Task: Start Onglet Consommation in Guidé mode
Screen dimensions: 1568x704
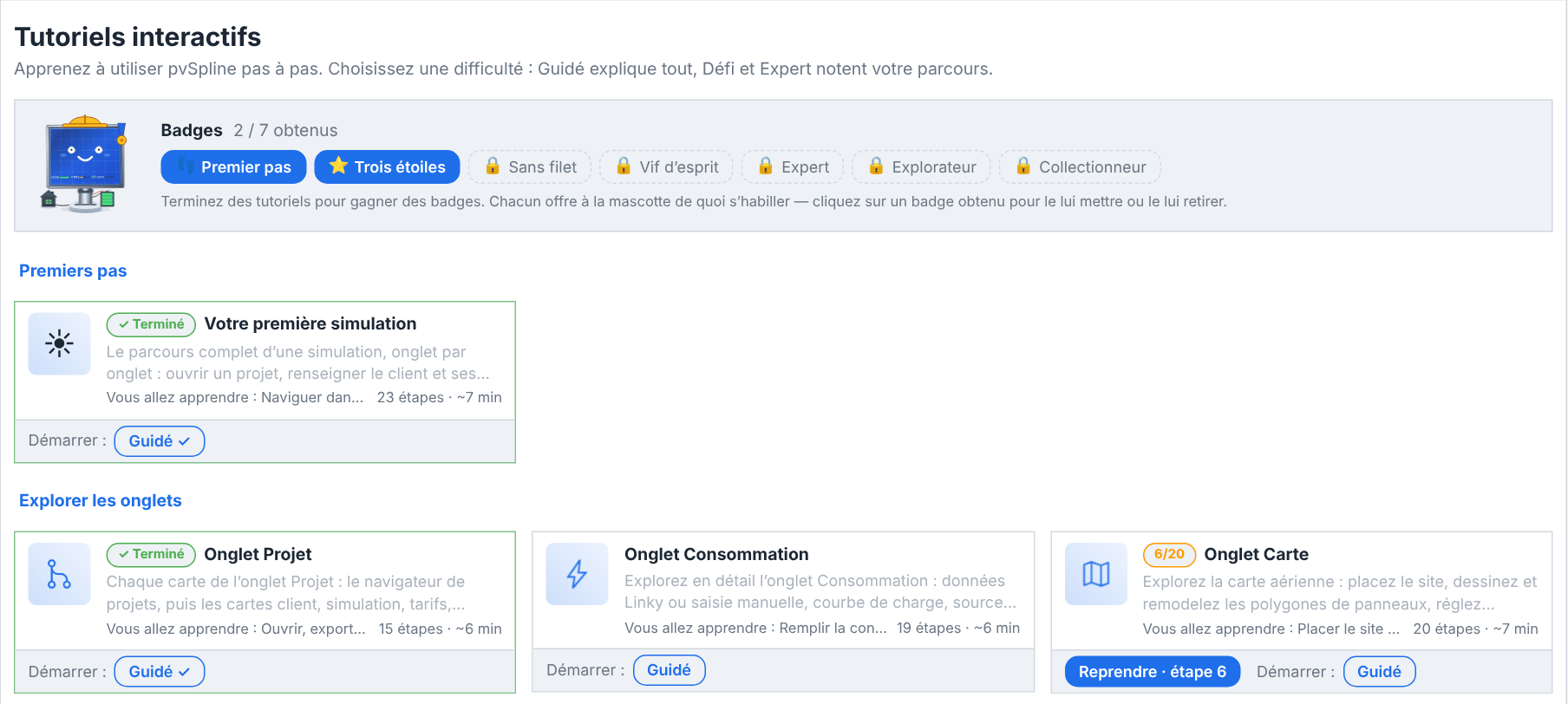Action: tap(669, 670)
